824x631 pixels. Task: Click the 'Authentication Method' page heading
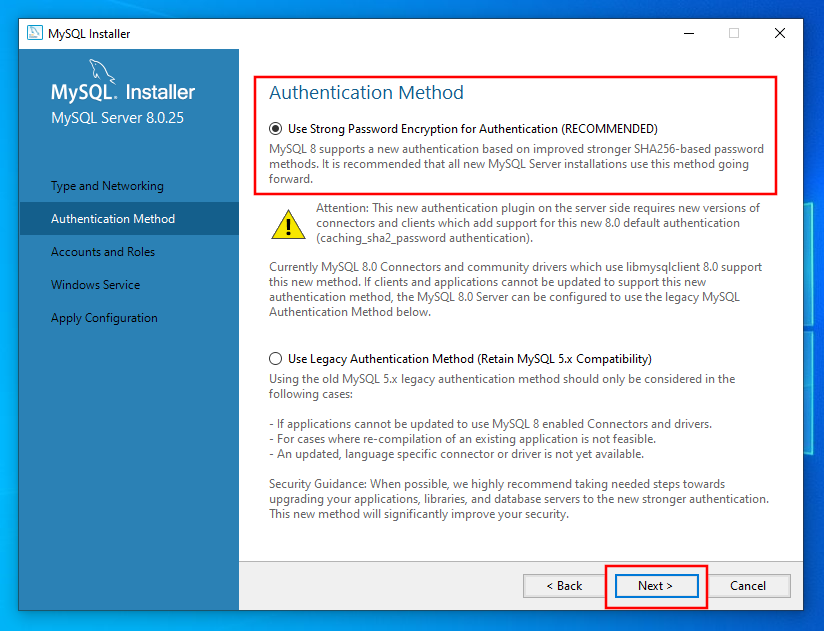tap(366, 92)
